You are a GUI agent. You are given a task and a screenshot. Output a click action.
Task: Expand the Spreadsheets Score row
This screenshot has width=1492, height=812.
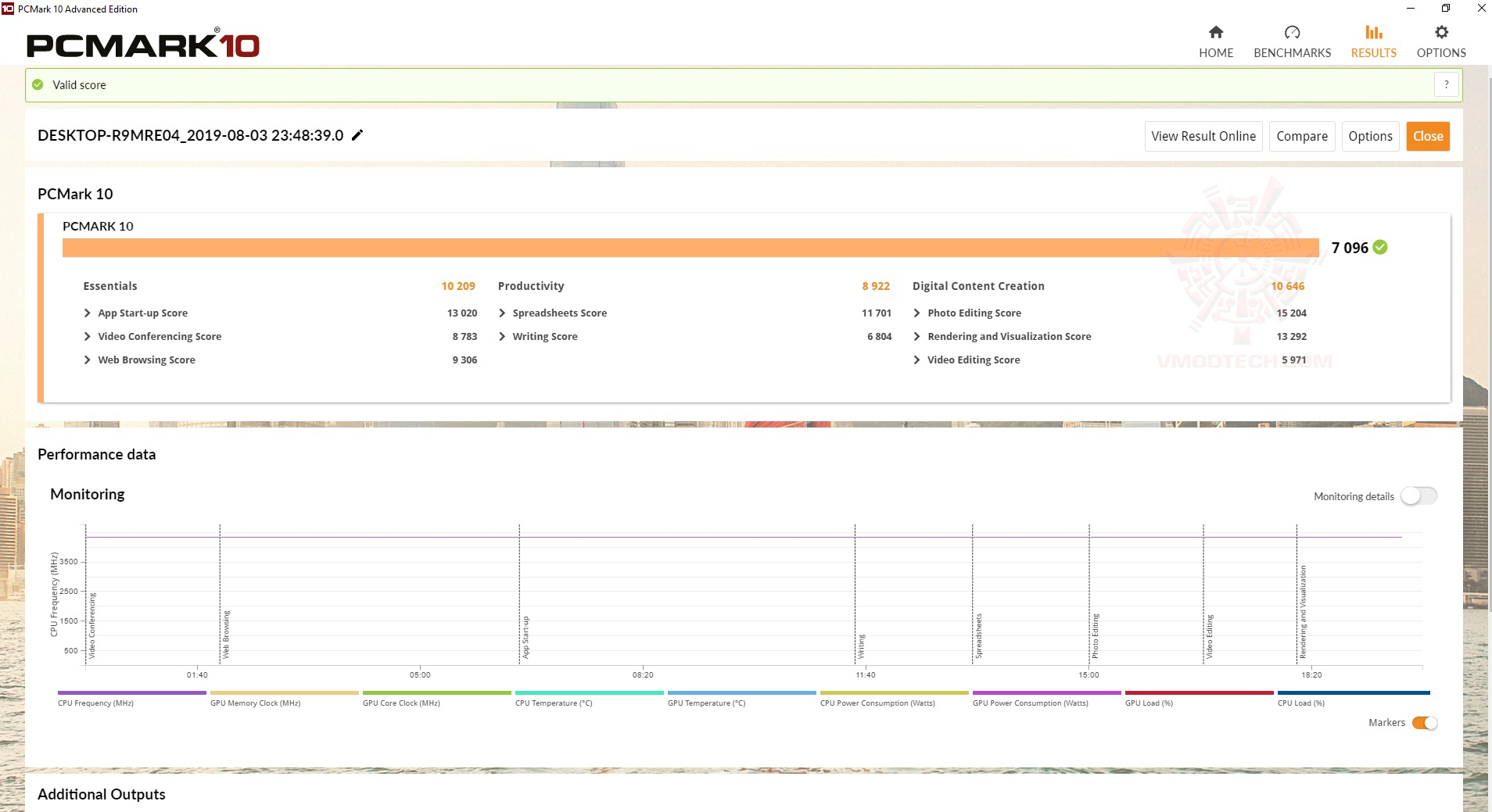502,313
